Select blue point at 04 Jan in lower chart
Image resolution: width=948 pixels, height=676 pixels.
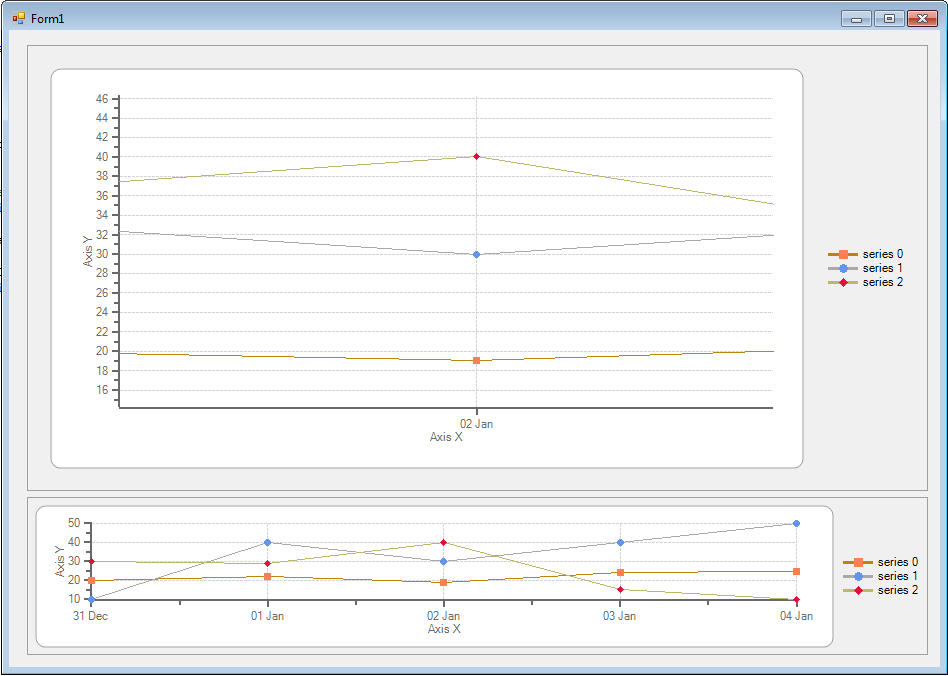click(796, 523)
